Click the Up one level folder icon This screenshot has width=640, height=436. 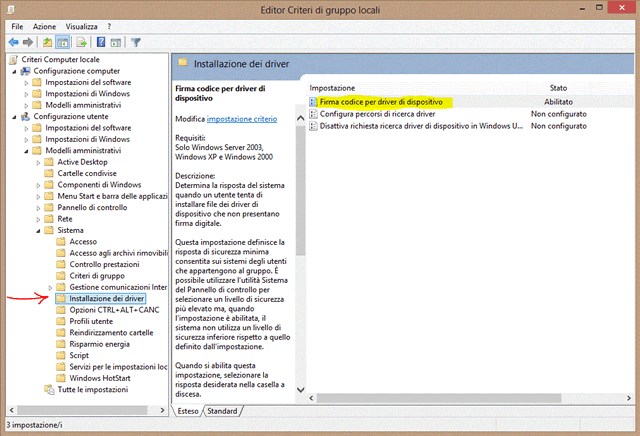47,42
